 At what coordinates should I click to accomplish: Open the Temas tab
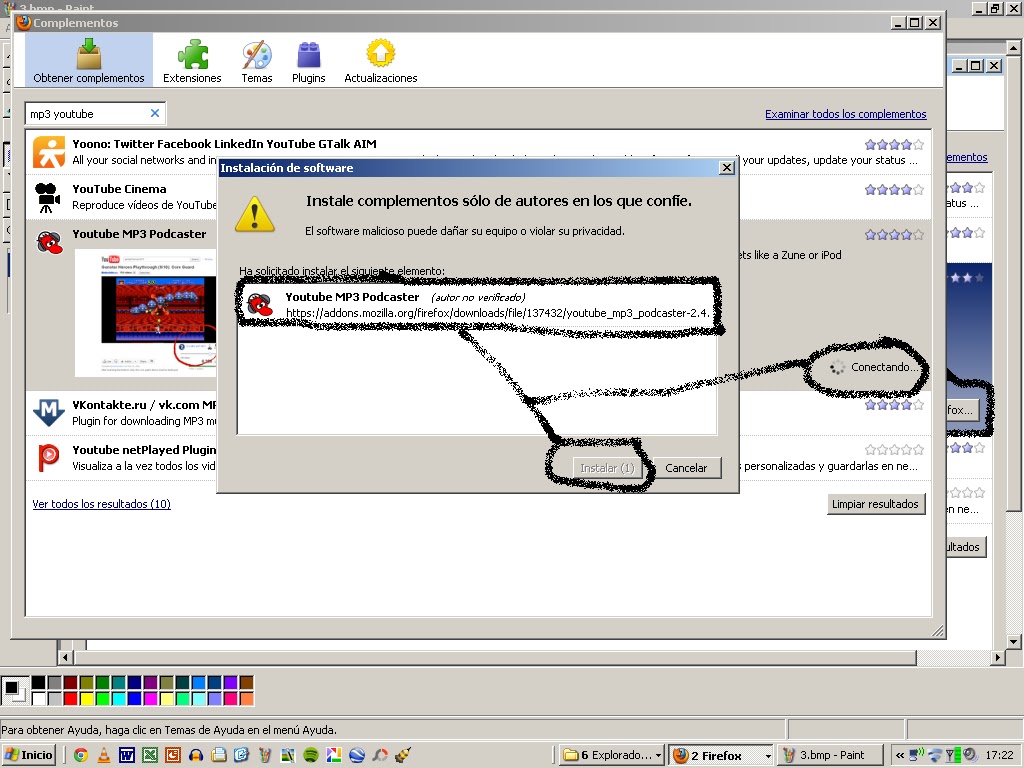257,60
